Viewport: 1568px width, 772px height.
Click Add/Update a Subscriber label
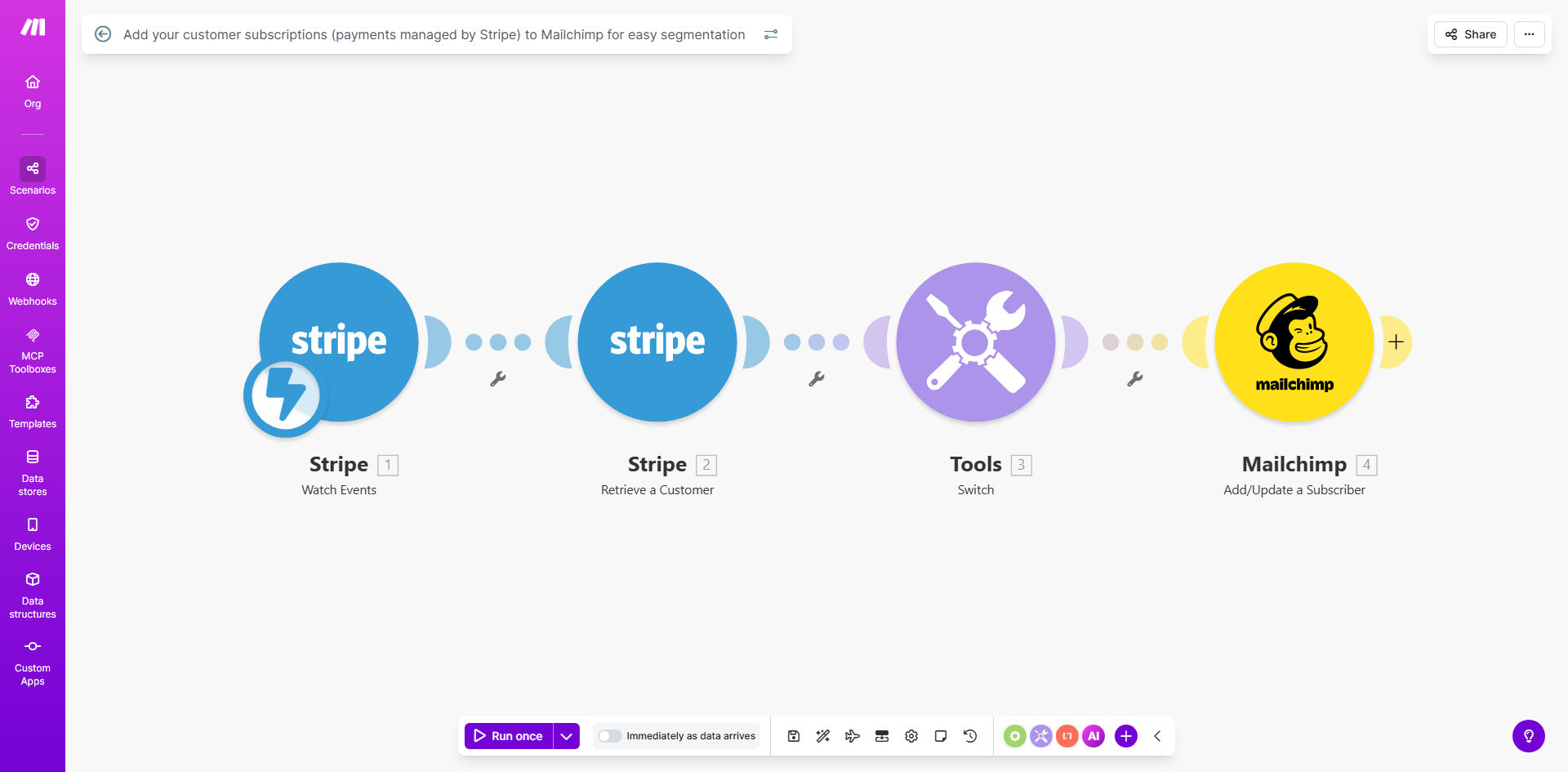pos(1294,490)
